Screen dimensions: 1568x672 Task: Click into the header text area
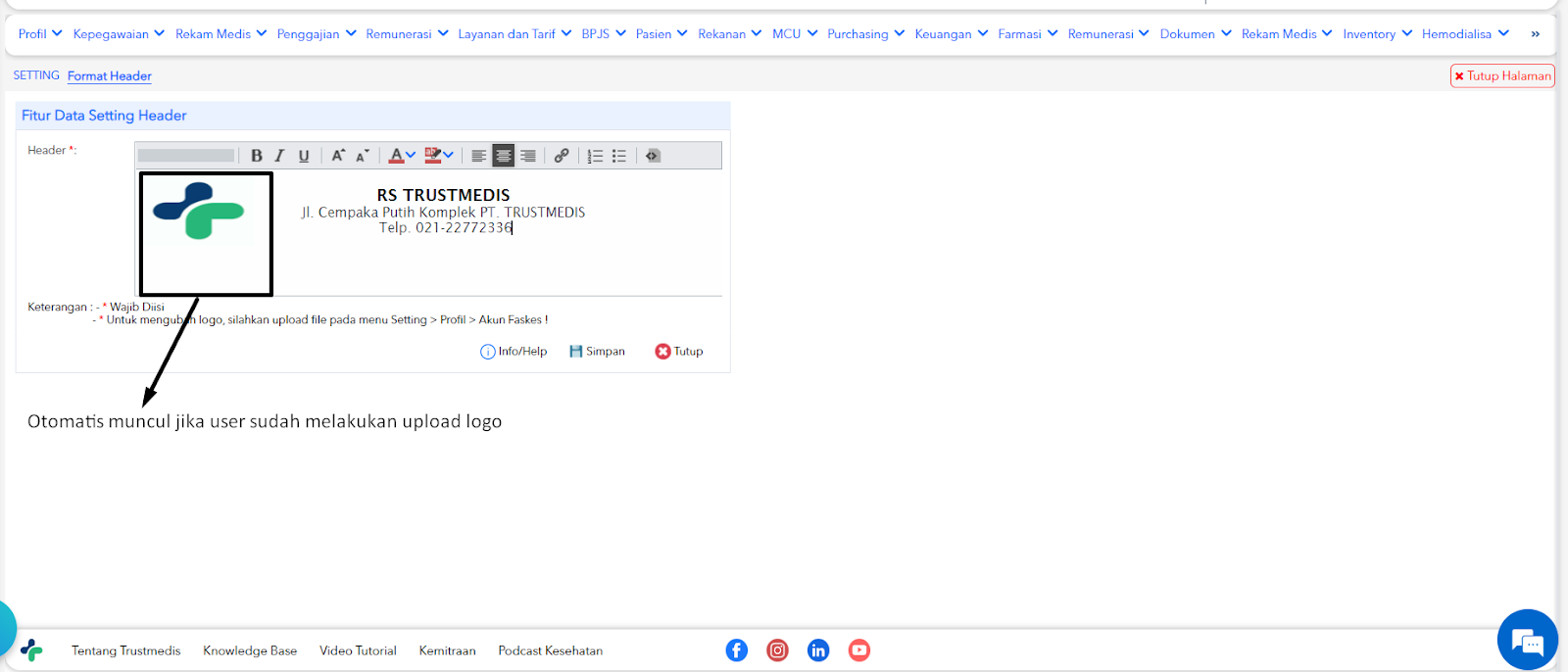pyautogui.click(x=428, y=232)
